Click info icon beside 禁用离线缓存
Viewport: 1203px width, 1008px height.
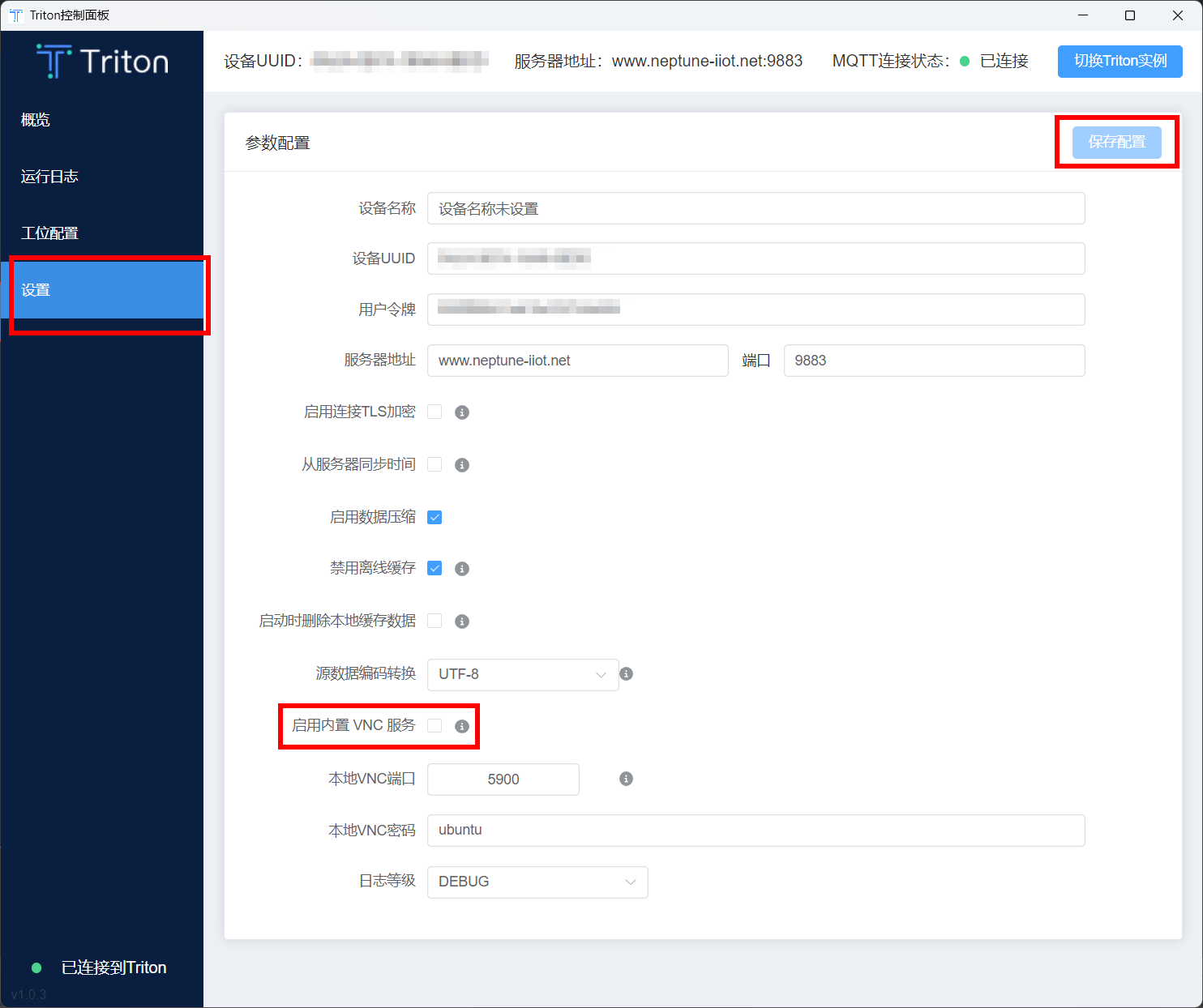(x=462, y=569)
